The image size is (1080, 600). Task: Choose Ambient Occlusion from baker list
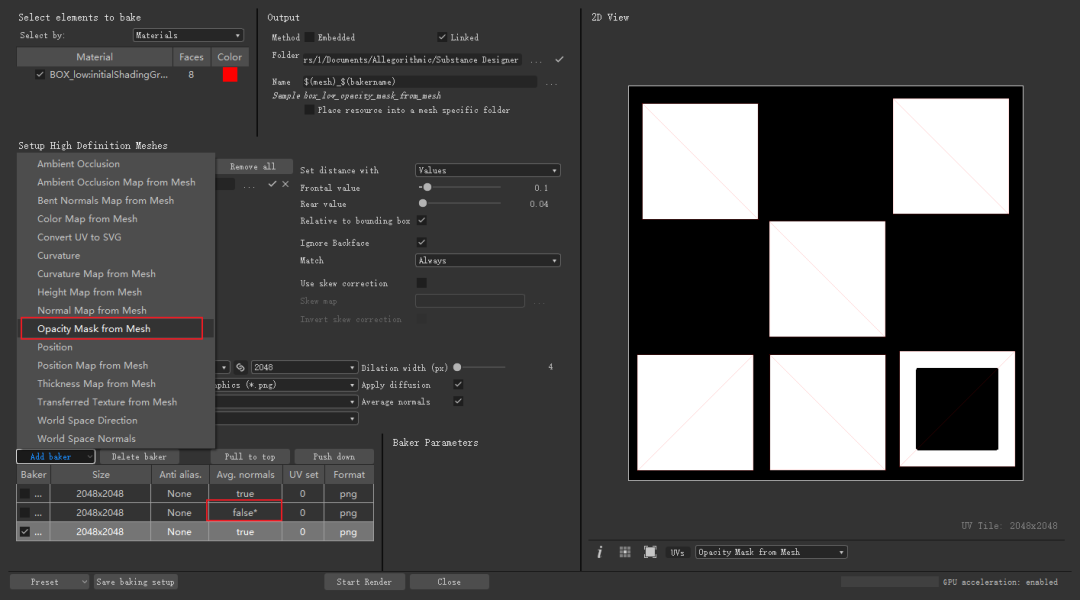tap(79, 164)
